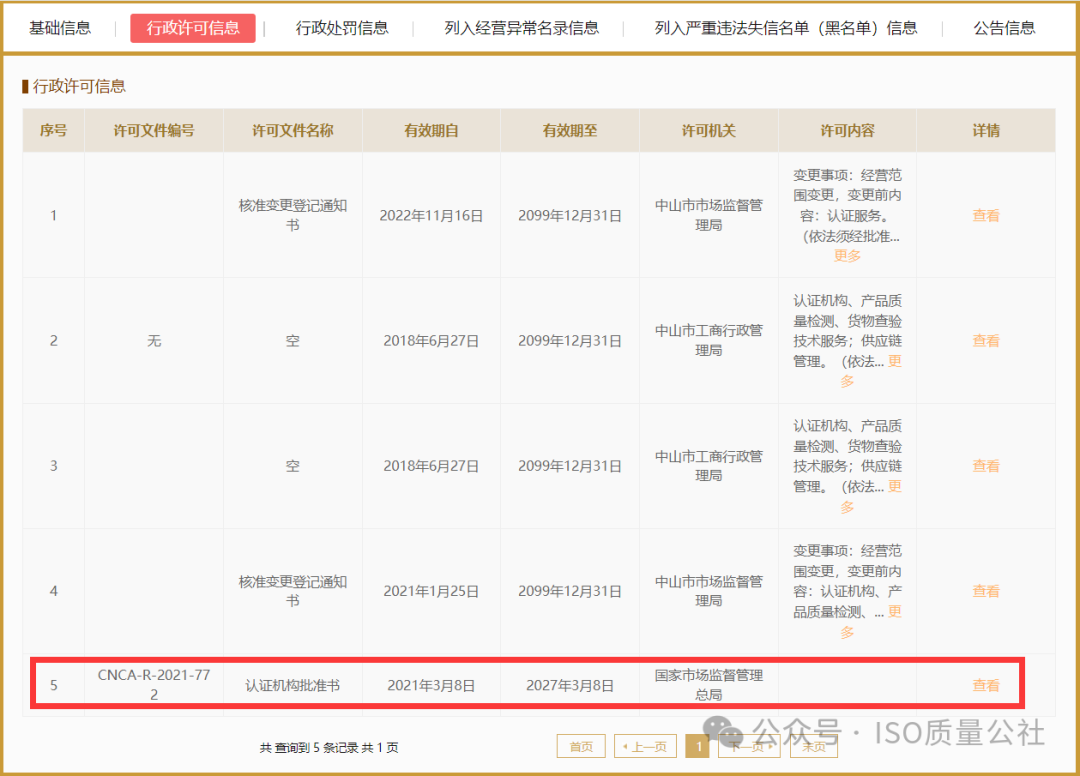Expand 更多 in row 1 许可内容
Image resolution: width=1080 pixels, height=776 pixels.
pos(847,256)
